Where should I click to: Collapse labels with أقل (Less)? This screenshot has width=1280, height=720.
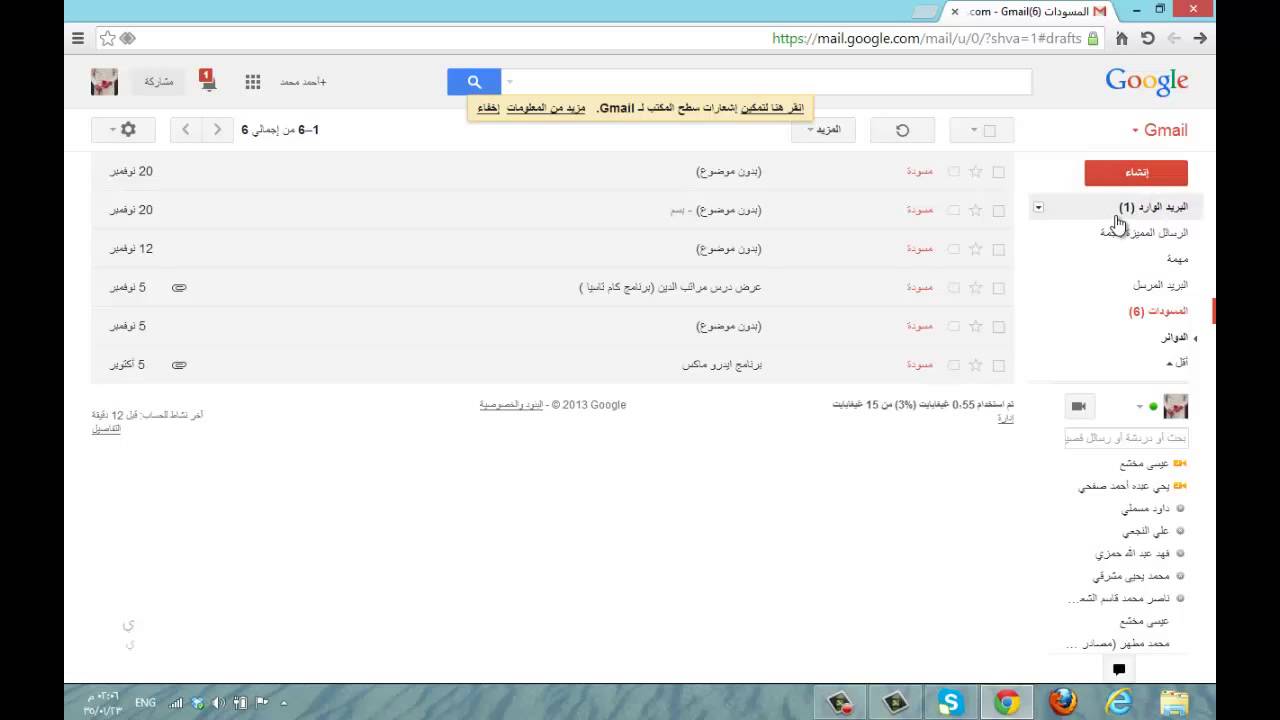pos(1177,362)
